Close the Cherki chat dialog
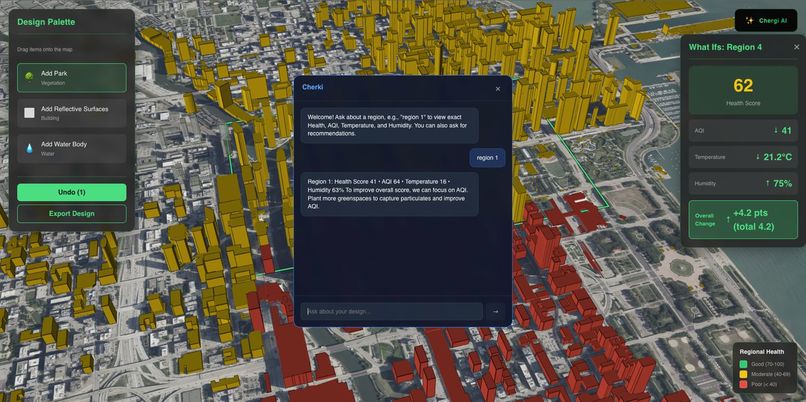The width and height of the screenshot is (806, 402). pyautogui.click(x=498, y=89)
